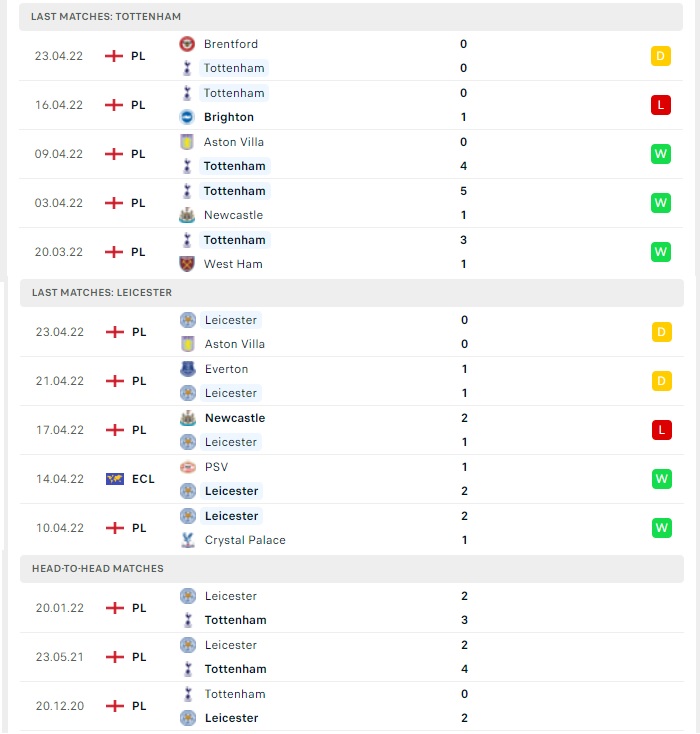Click the Brighton club crest icon
This screenshot has height=734, width=700.
click(187, 117)
